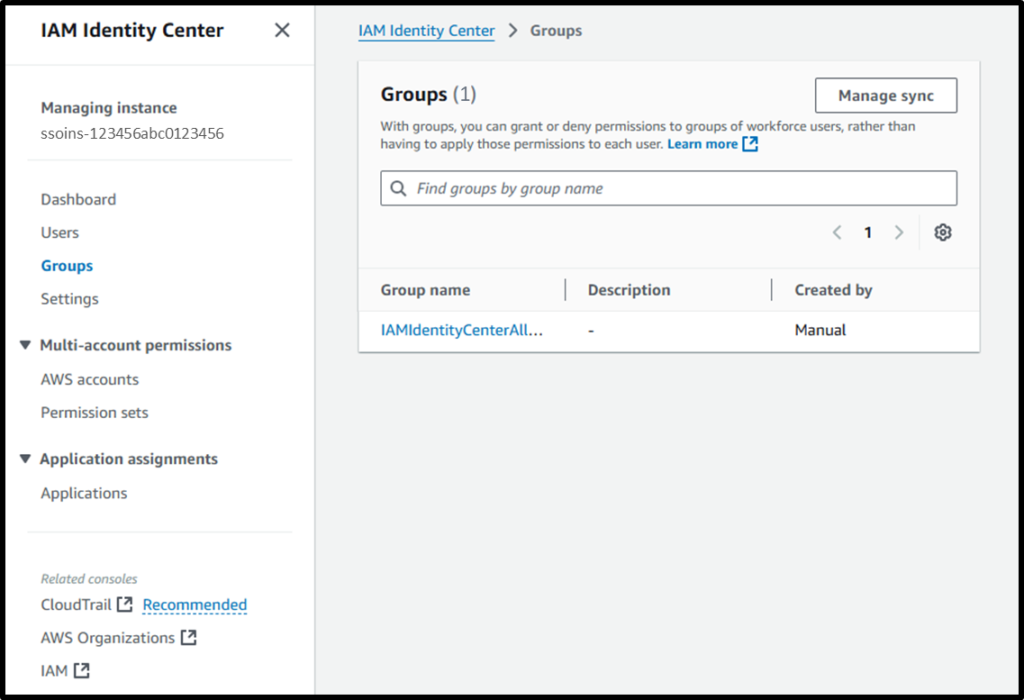
Task: Click the Related consoles label
Action: click(89, 579)
